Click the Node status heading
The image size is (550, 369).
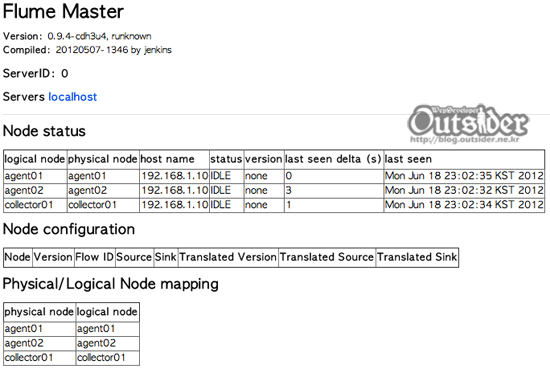click(x=44, y=131)
